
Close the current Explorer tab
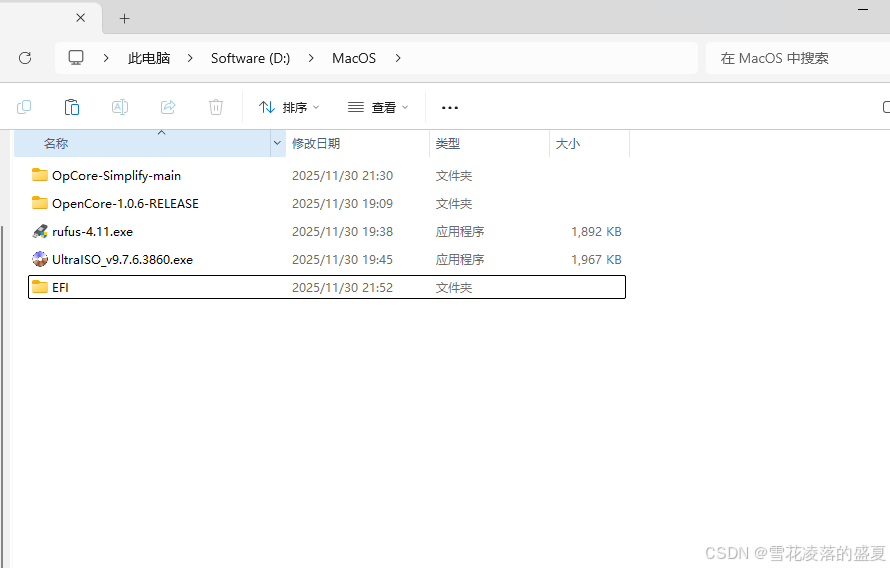pyautogui.click(x=81, y=18)
